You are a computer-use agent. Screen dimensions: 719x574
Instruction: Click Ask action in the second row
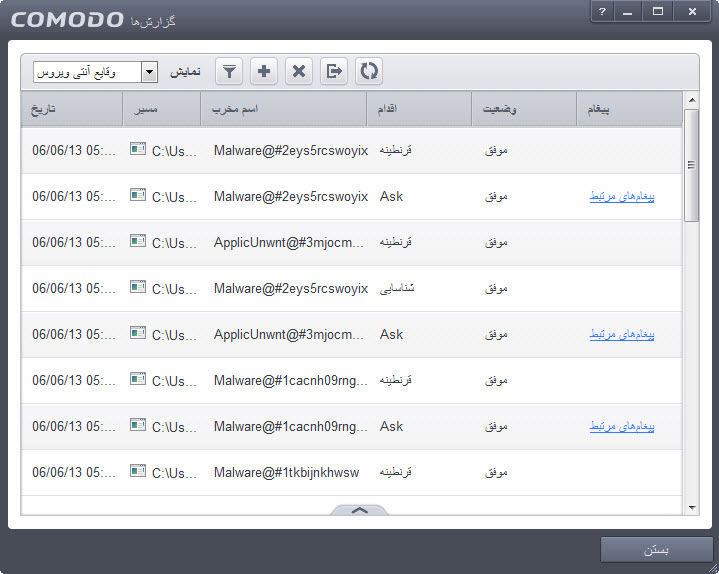coord(391,197)
